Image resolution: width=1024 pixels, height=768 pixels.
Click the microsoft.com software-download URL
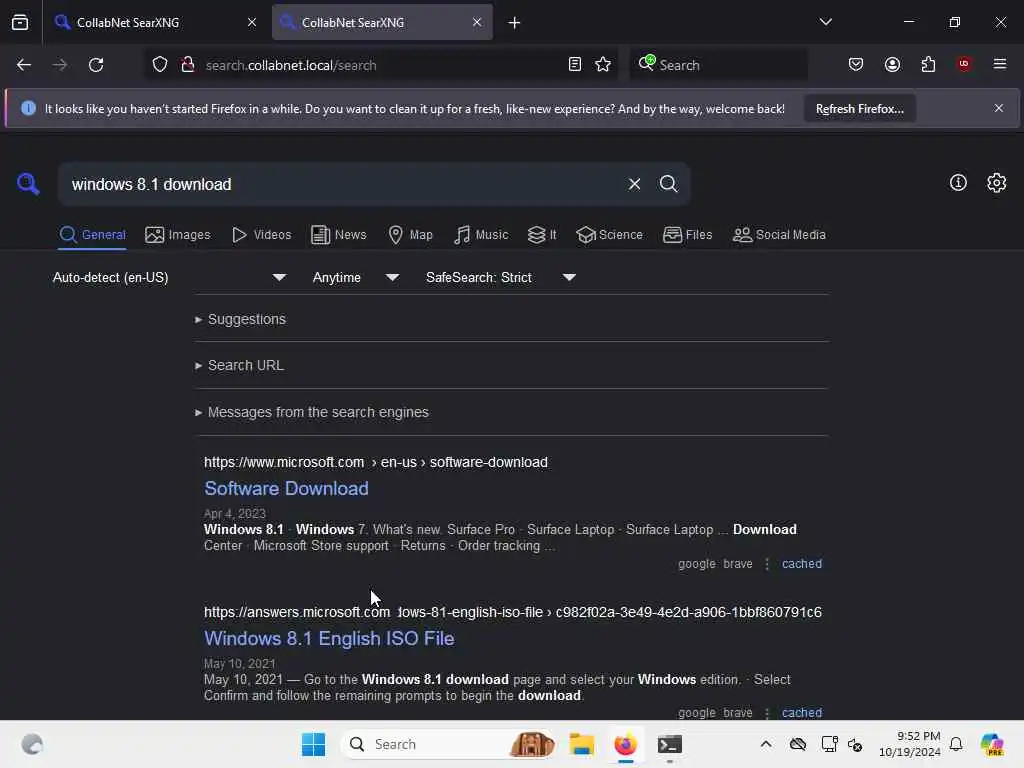pos(376,462)
